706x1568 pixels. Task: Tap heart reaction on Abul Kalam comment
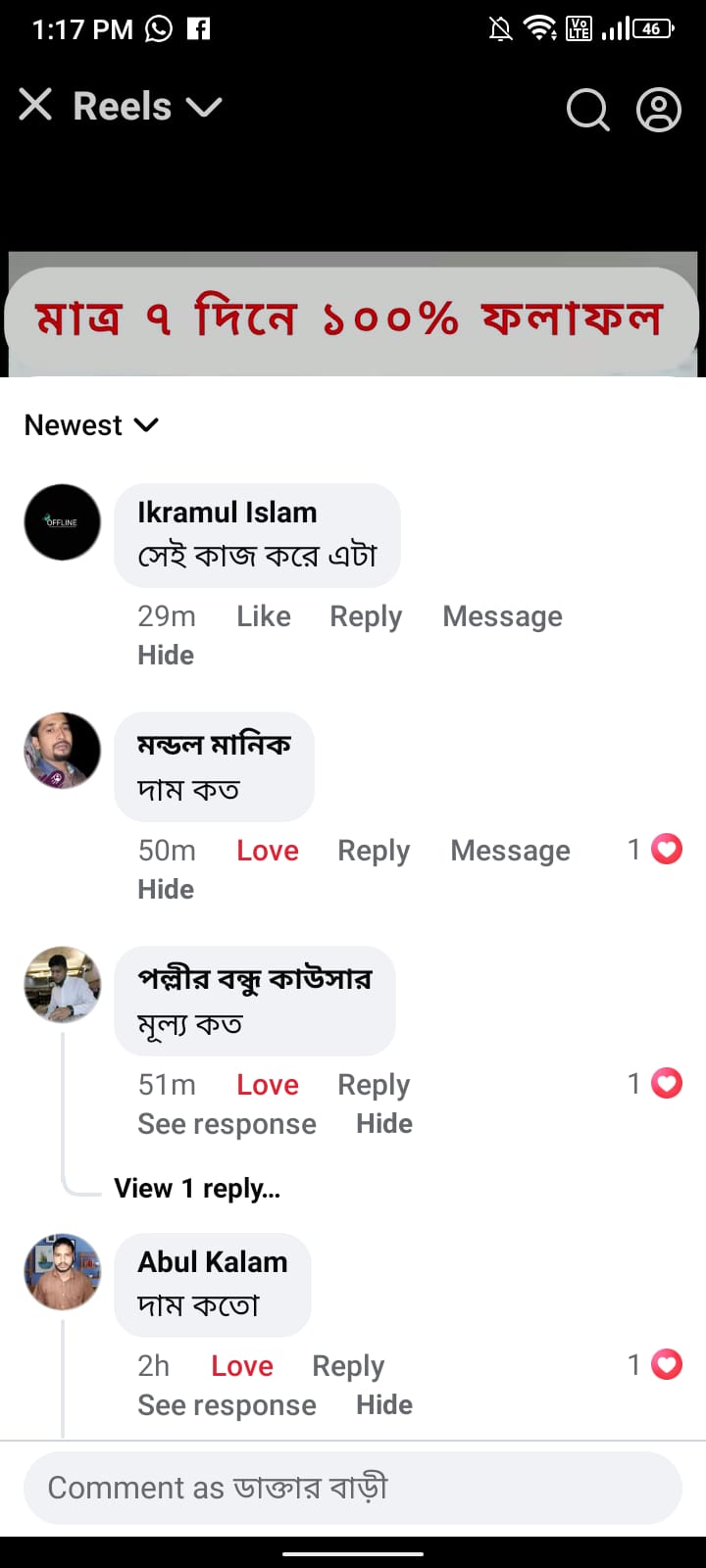[667, 1364]
